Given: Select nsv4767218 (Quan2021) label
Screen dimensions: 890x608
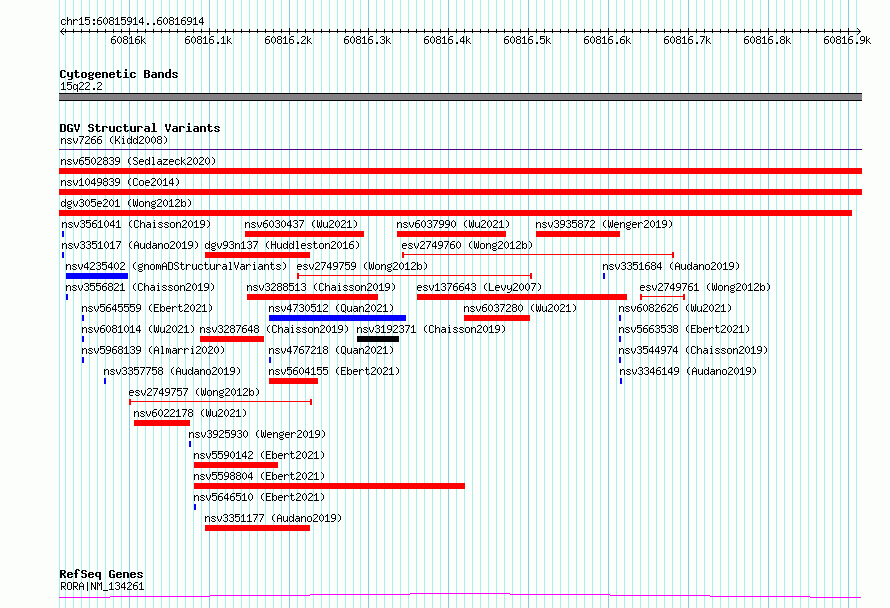Looking at the screenshot, I should pos(331,350).
